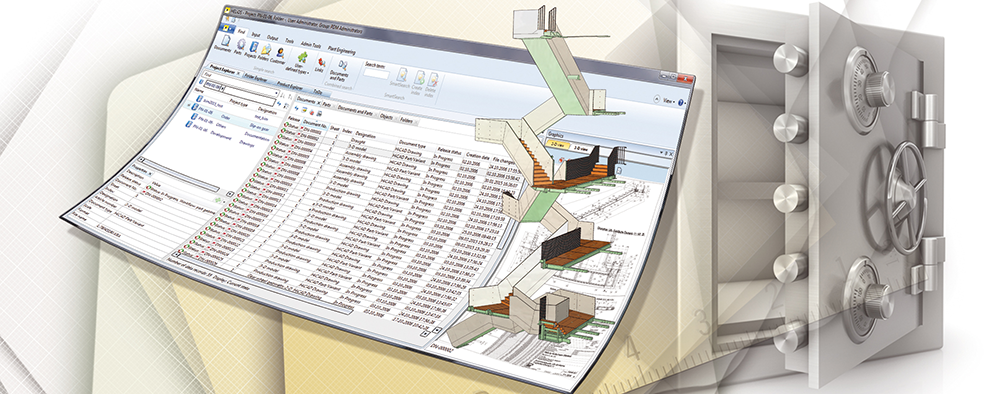Select the Output ribbon tab

click(272, 38)
